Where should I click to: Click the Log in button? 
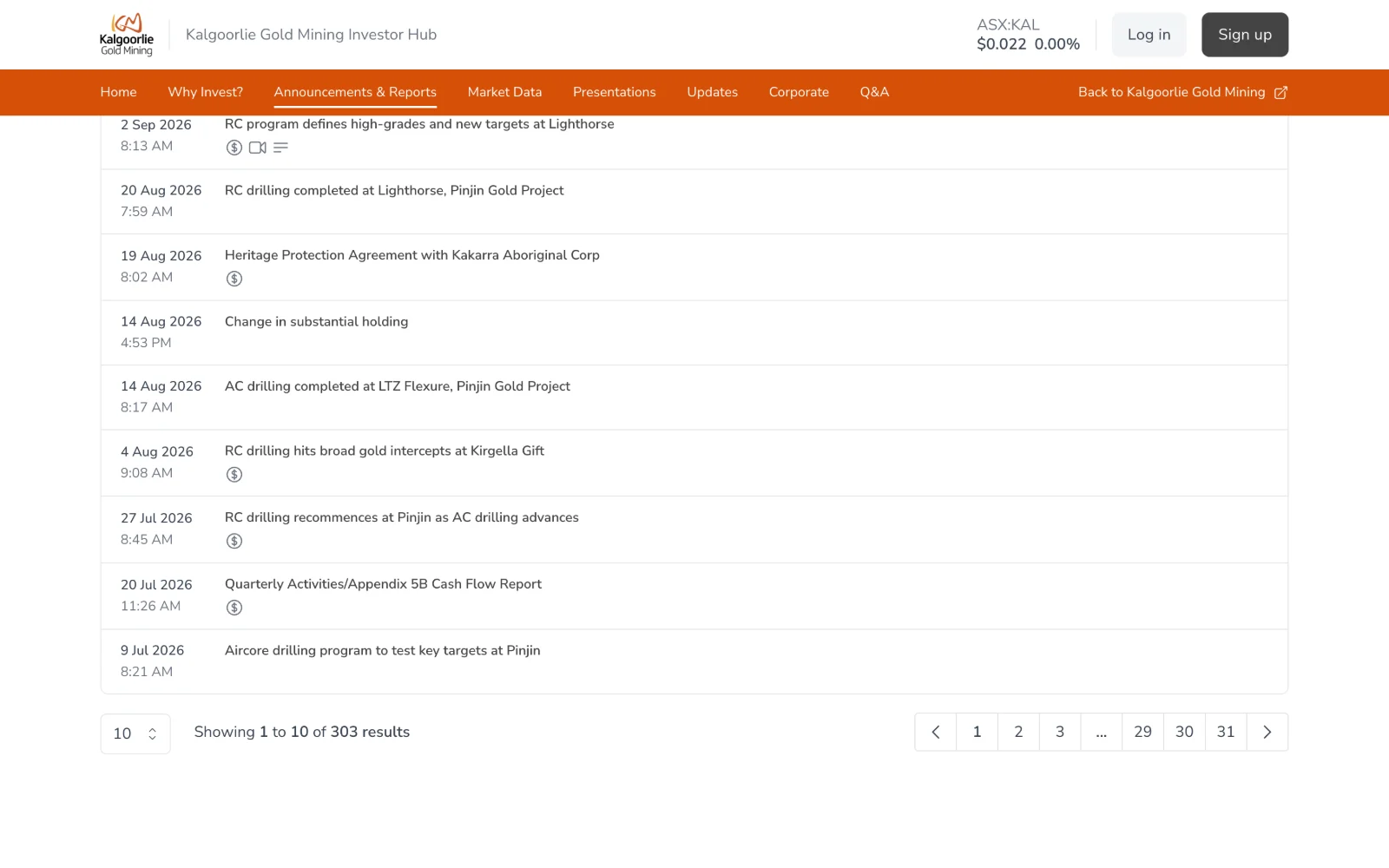[1149, 35]
